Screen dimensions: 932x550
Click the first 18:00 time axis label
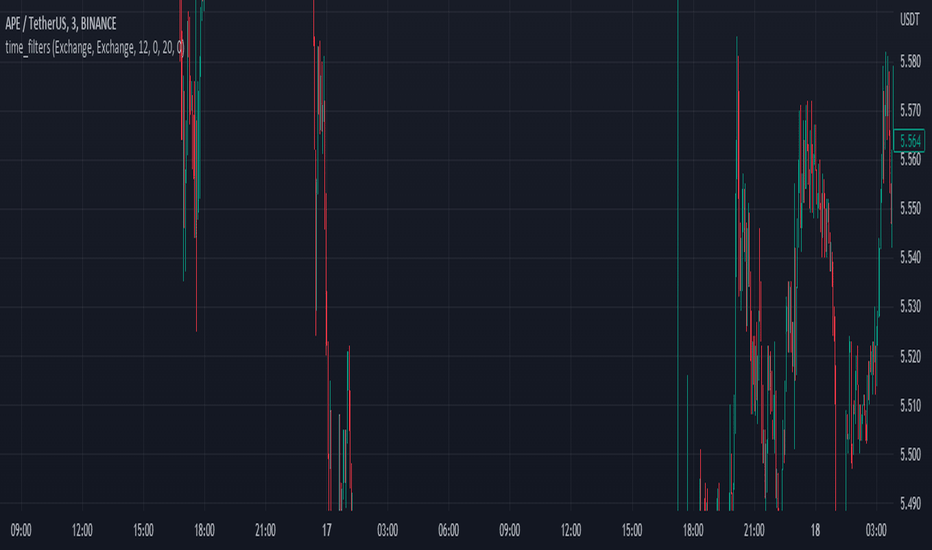pyautogui.click(x=204, y=530)
